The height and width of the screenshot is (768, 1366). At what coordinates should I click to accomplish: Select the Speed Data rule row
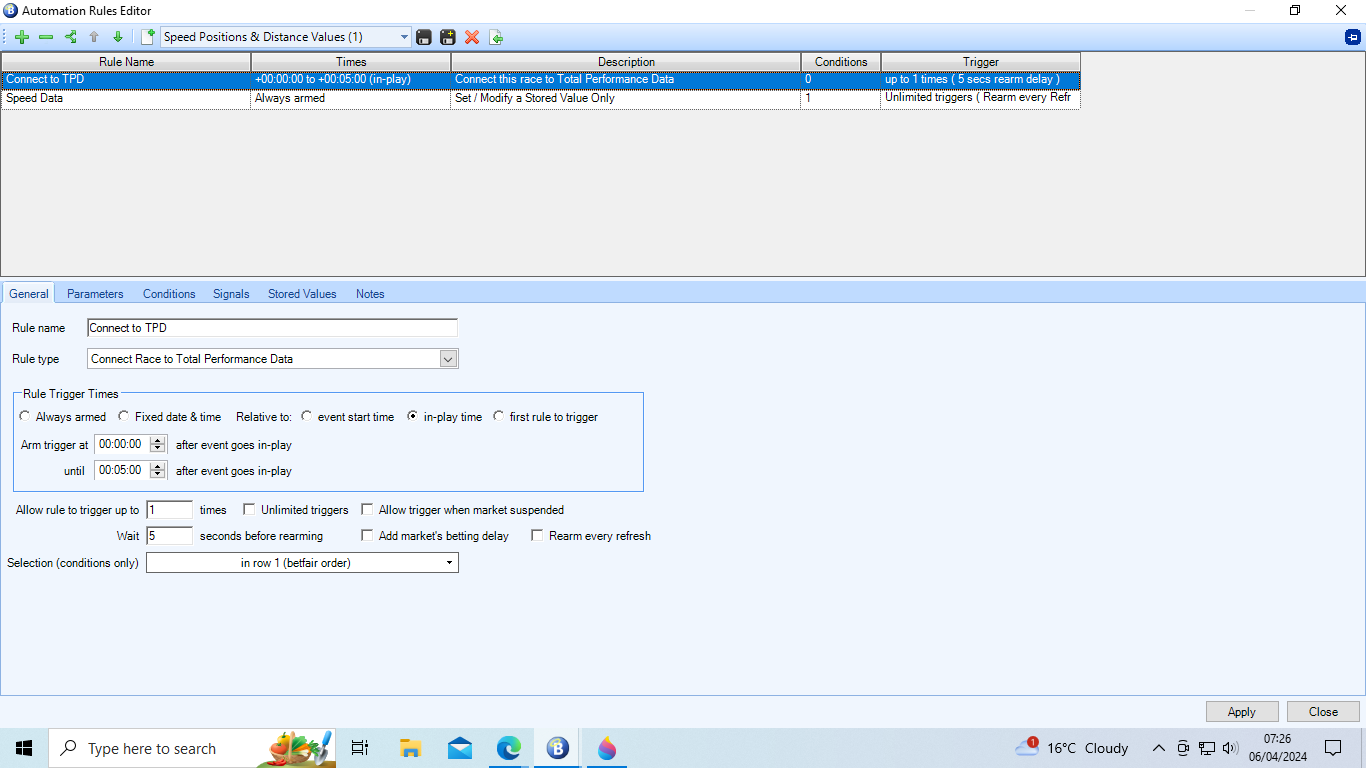click(x=126, y=99)
